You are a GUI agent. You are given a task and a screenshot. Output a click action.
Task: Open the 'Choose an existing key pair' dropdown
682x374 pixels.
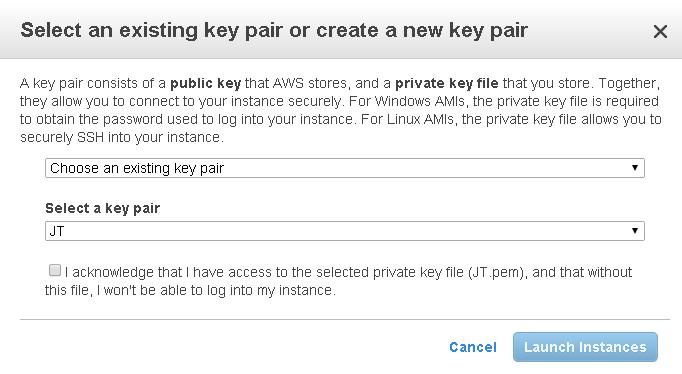click(344, 168)
